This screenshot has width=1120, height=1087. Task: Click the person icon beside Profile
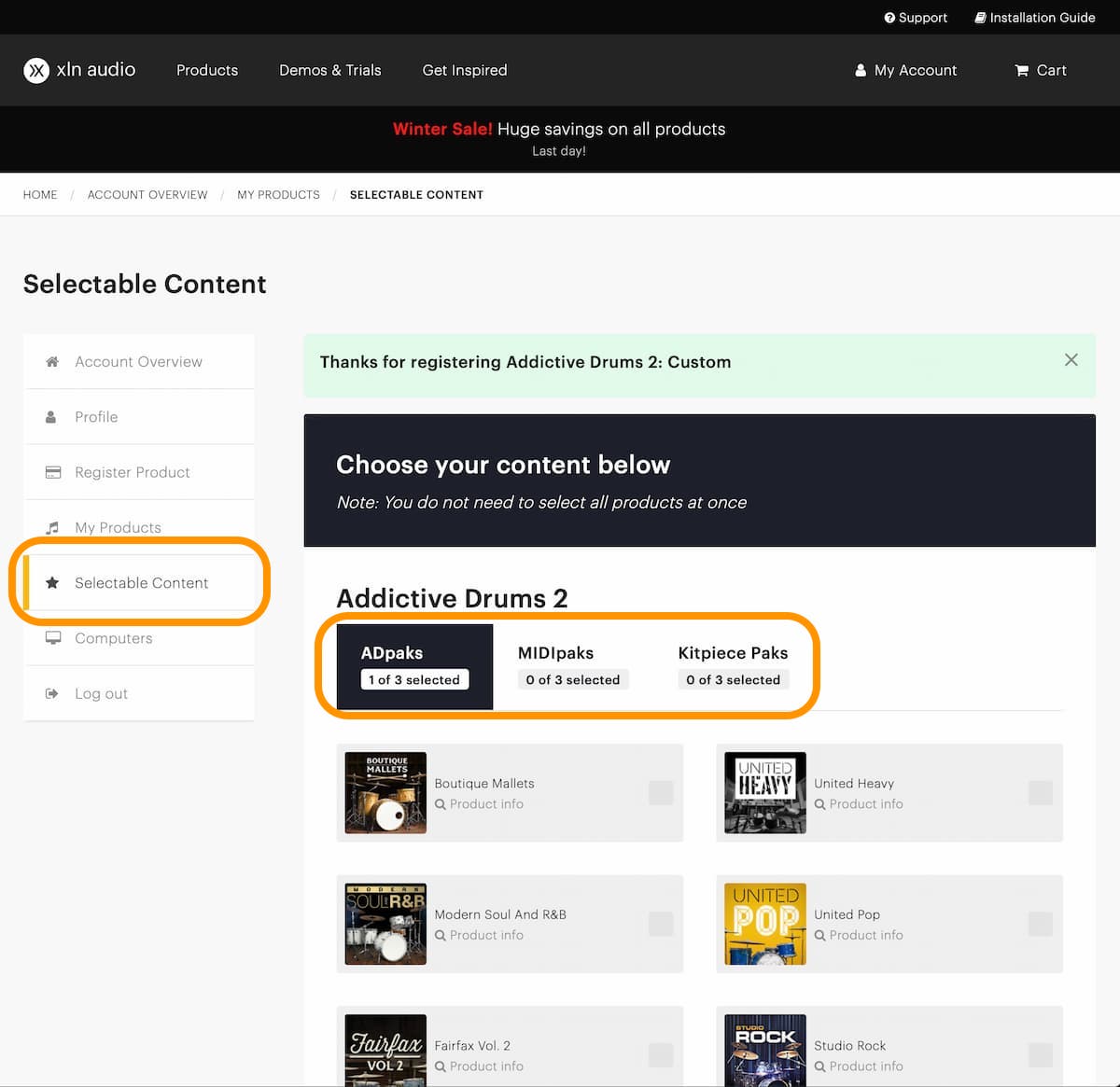click(x=51, y=417)
